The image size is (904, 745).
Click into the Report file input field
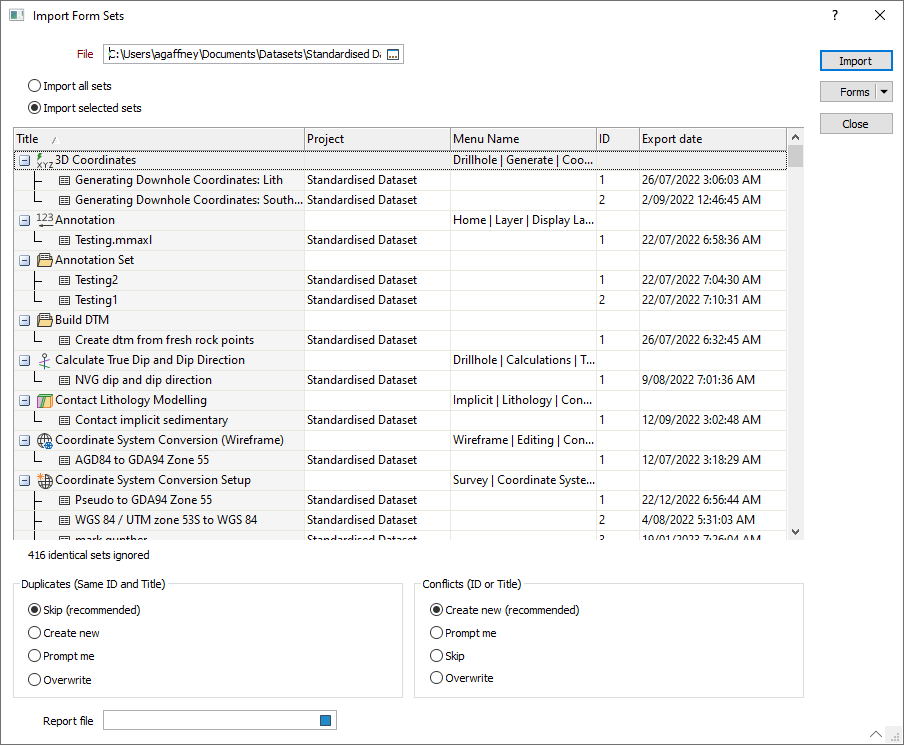click(208, 721)
